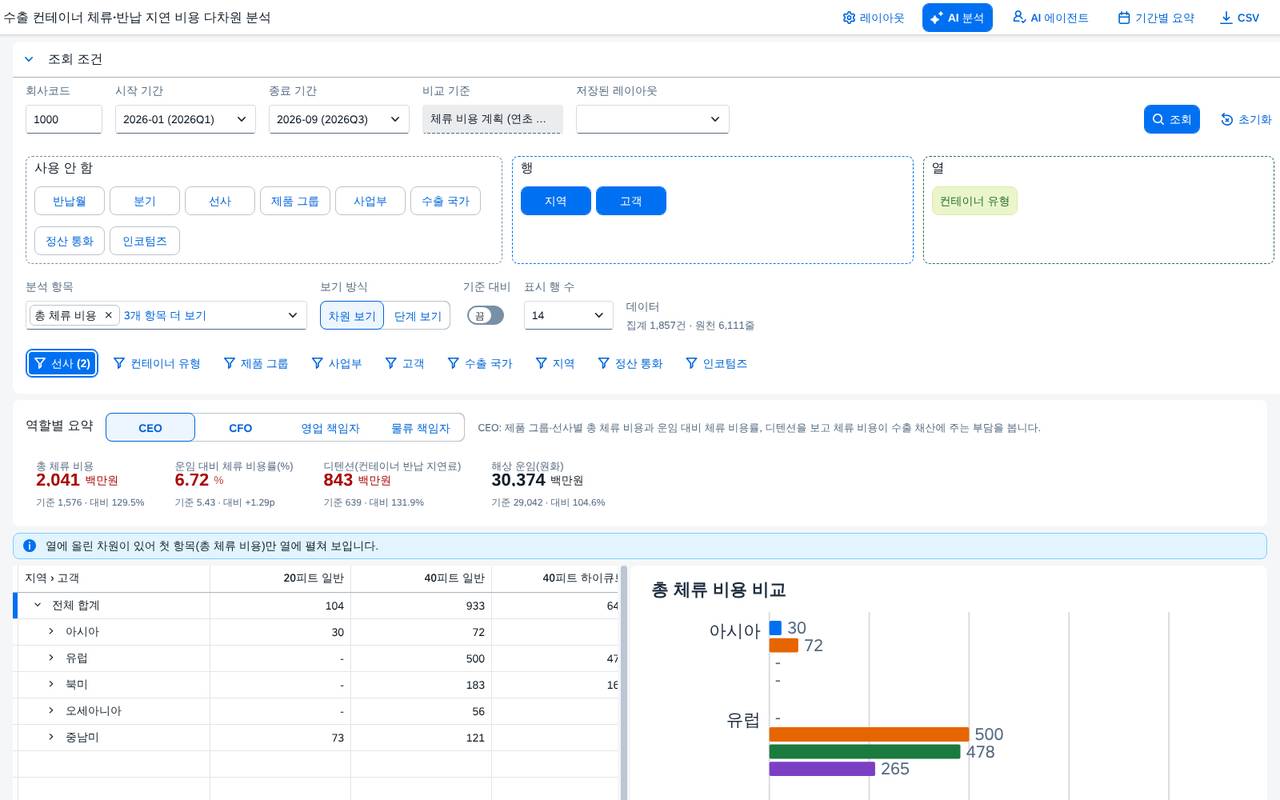The width and height of the screenshot is (1280, 800).
Task: Expand the 유럽 row
Action: click(51, 658)
